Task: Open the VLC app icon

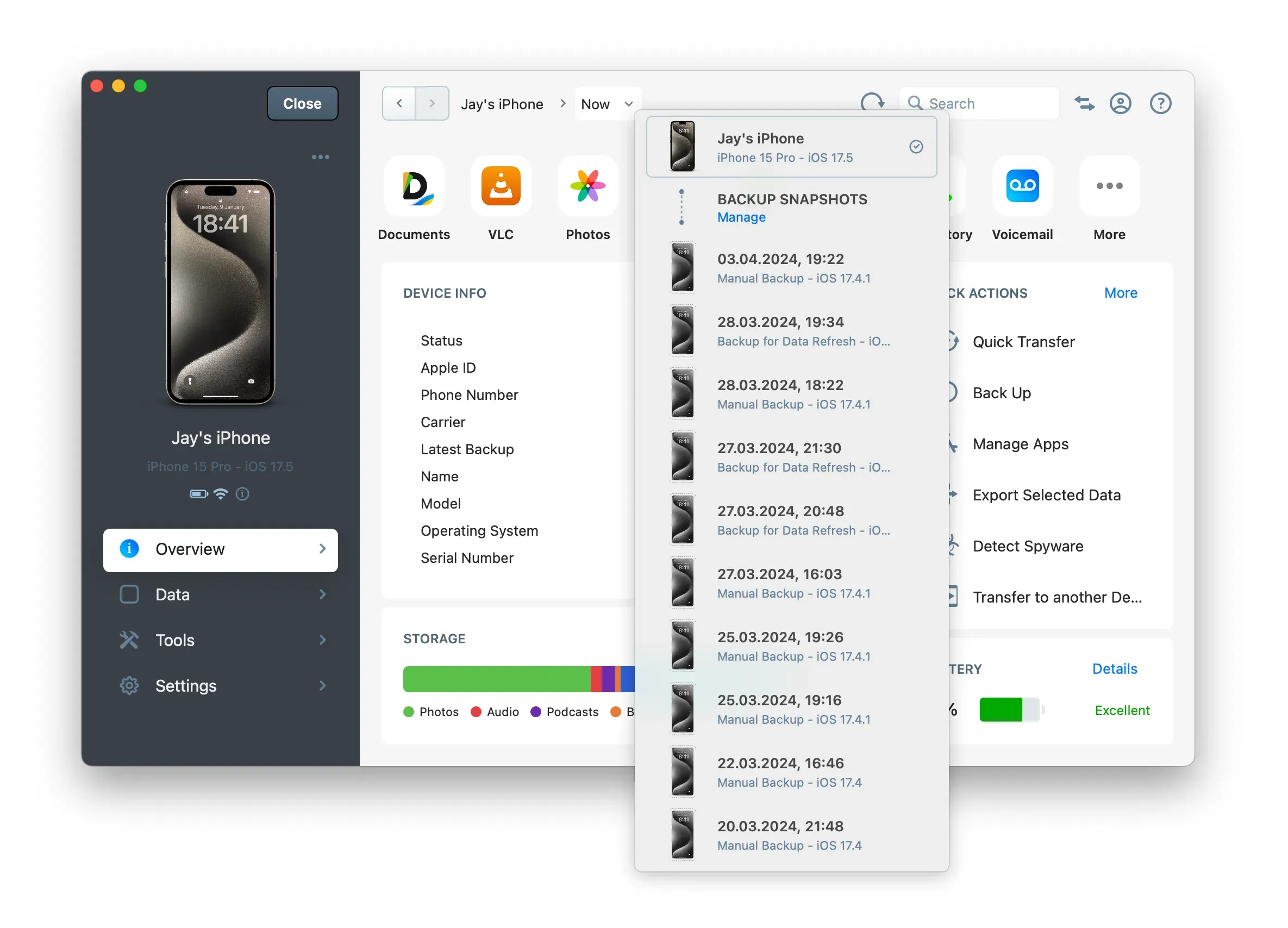Action: coord(501,186)
